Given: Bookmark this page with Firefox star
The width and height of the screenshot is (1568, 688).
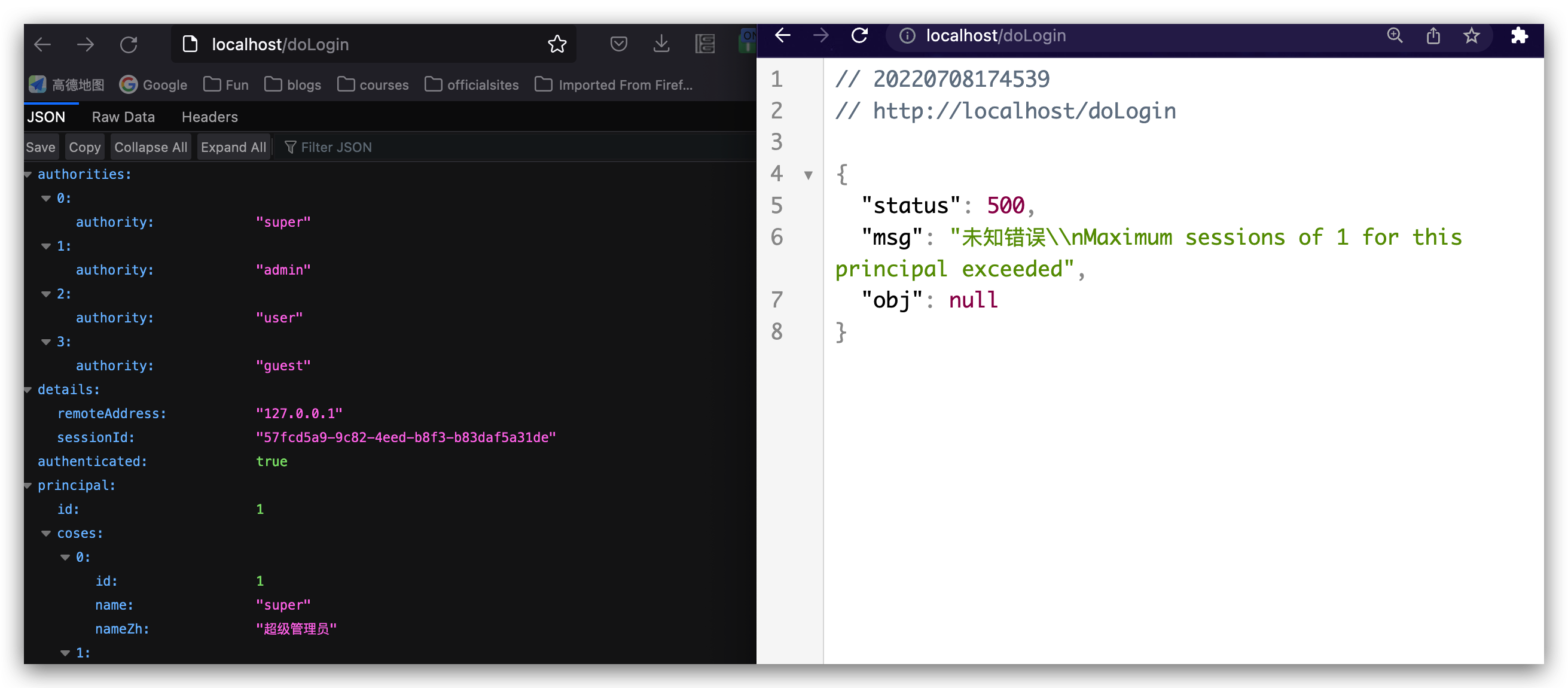Looking at the screenshot, I should click(557, 44).
